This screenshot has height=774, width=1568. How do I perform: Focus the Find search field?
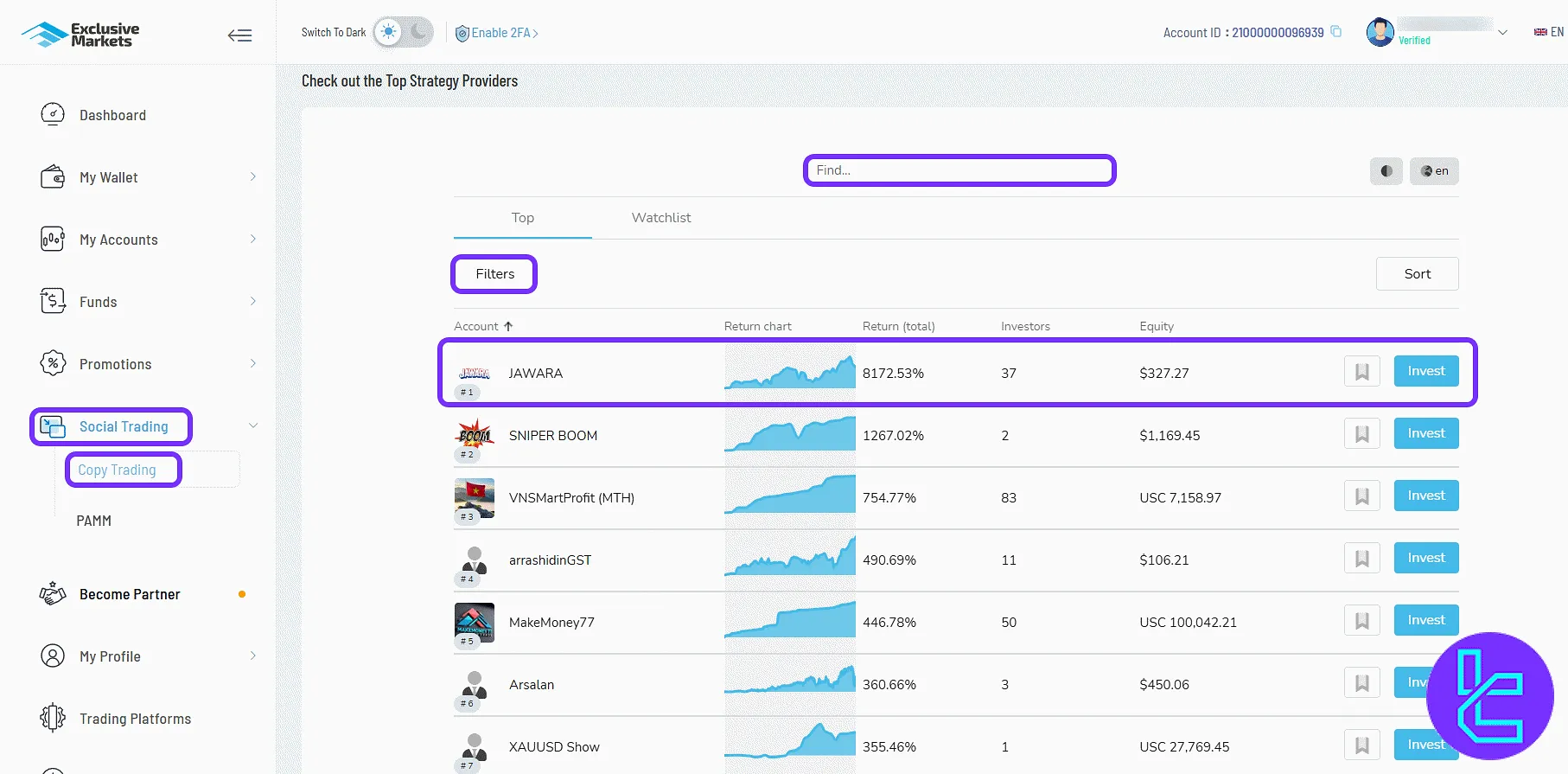959,170
